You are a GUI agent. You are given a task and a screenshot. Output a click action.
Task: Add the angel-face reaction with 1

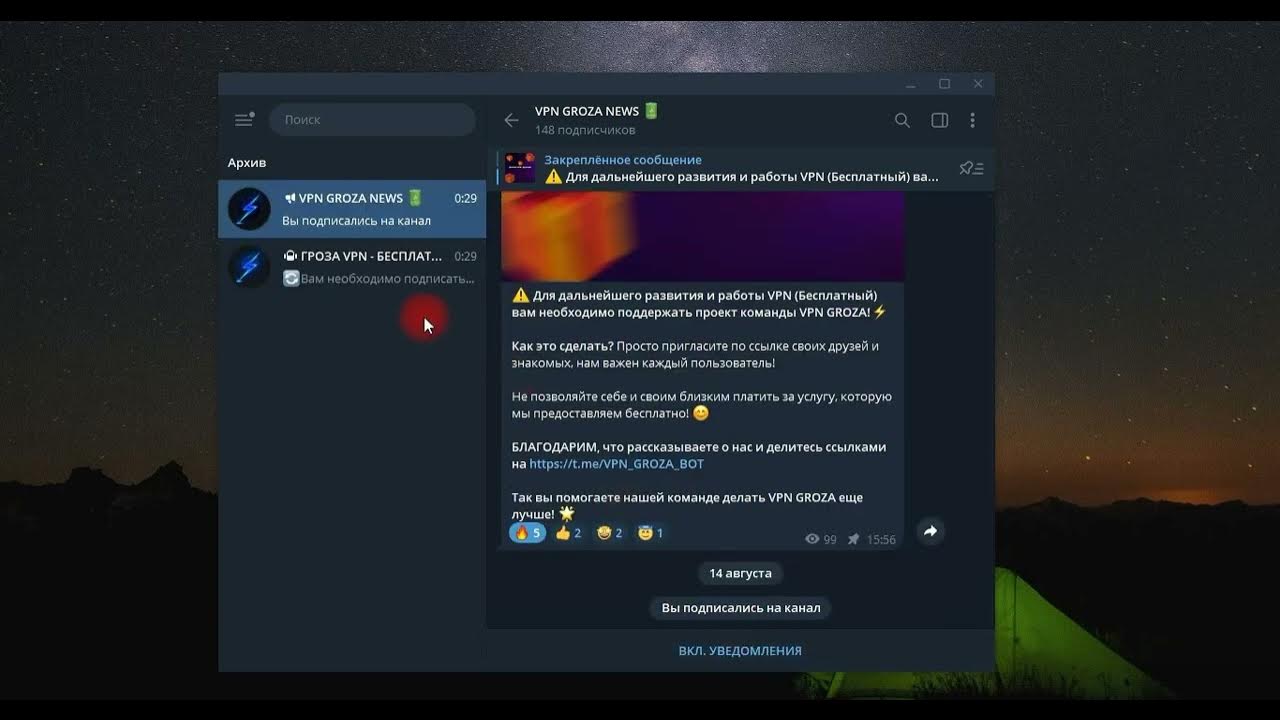pos(650,533)
